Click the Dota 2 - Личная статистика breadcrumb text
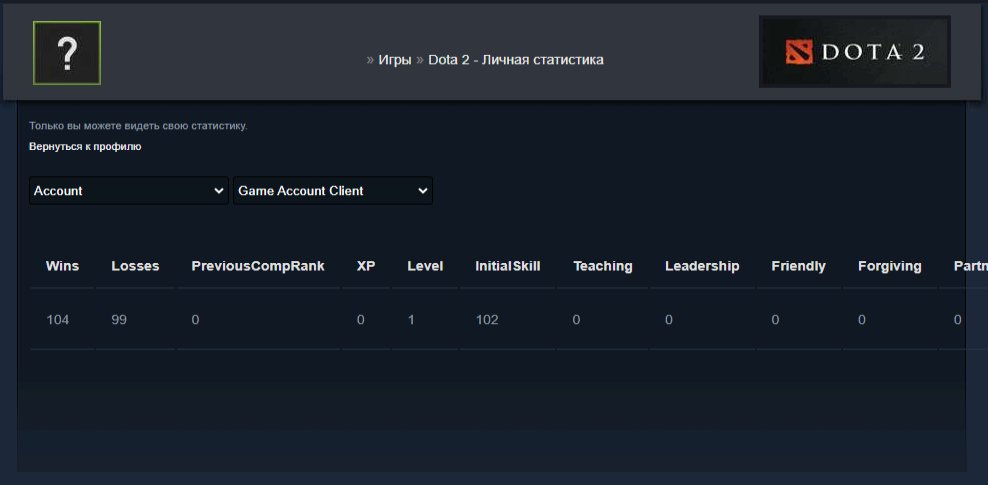 point(515,60)
